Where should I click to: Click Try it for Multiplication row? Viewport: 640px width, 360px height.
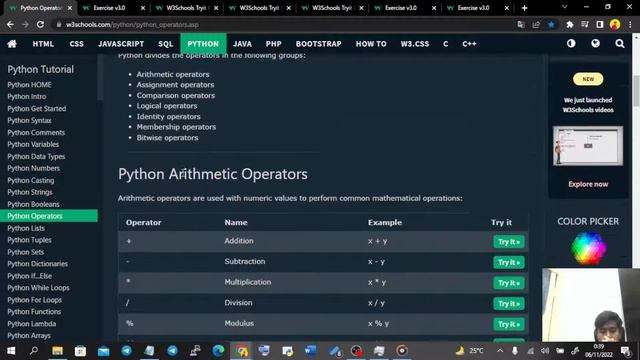coord(509,283)
